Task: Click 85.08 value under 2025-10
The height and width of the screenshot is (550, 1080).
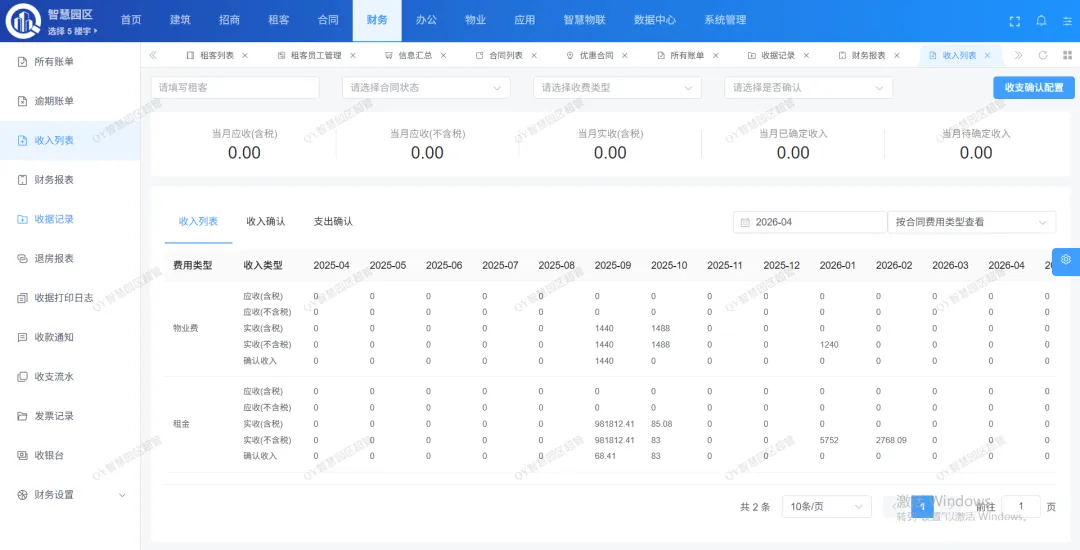Action: click(661, 424)
